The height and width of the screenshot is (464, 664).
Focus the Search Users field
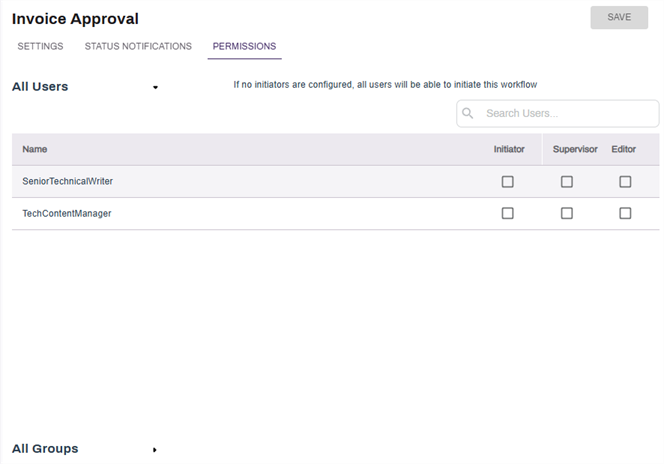(558, 113)
